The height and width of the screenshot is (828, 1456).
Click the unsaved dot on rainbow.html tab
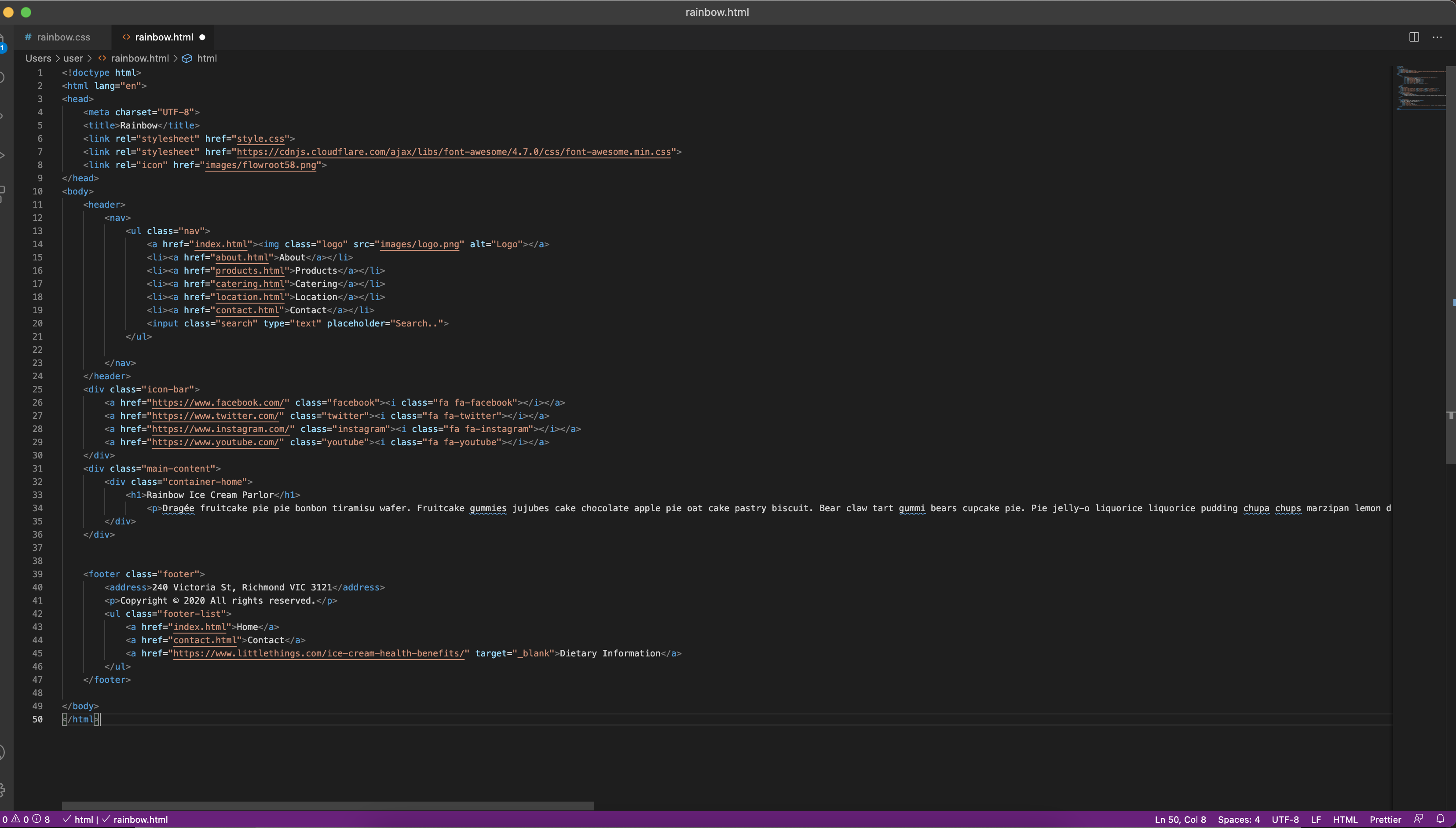pos(202,37)
